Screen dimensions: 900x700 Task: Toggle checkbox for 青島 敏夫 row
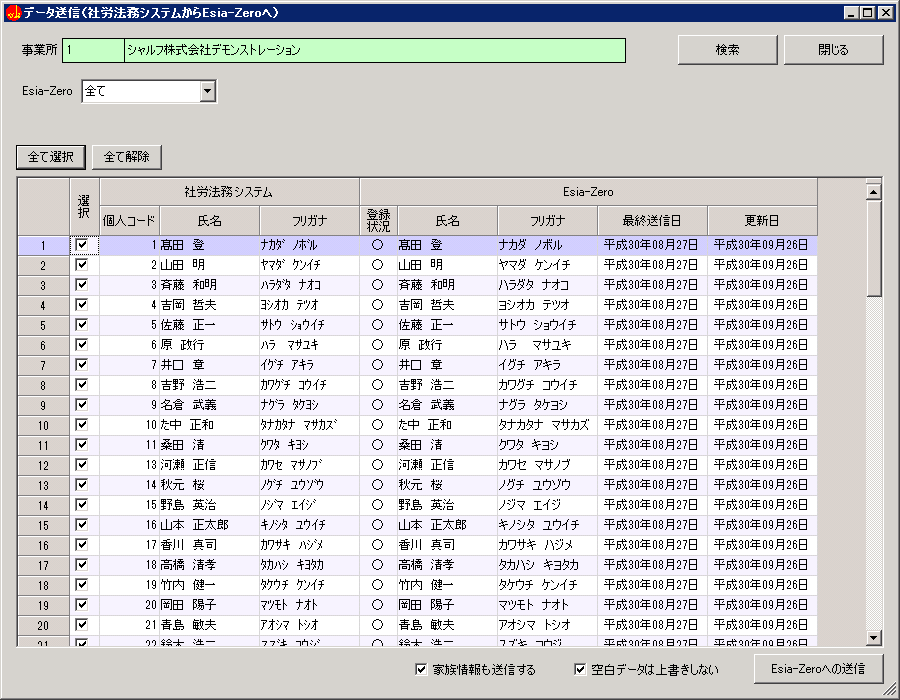(x=82, y=624)
